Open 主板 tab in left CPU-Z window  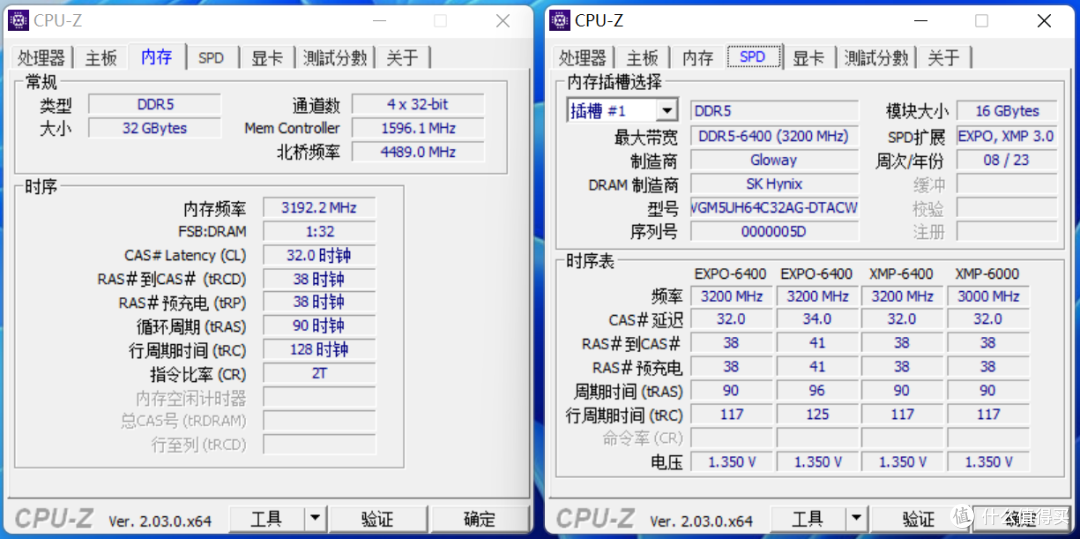click(x=101, y=58)
